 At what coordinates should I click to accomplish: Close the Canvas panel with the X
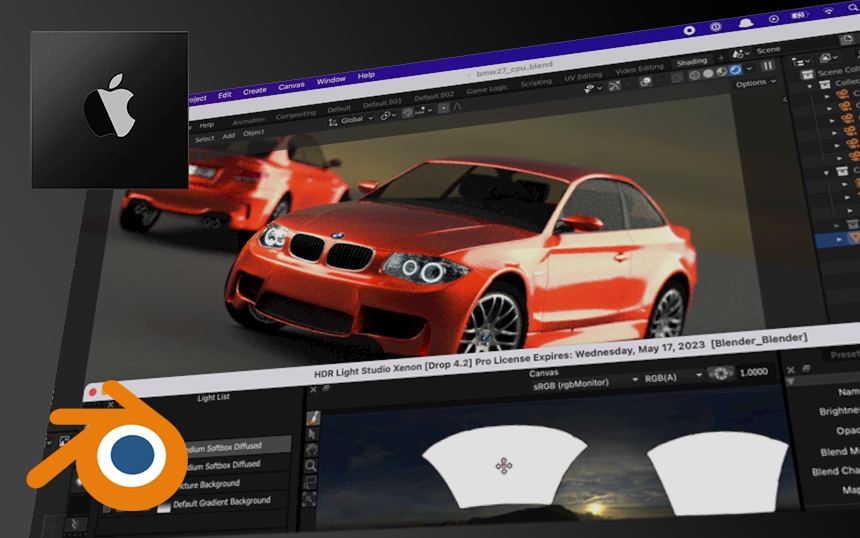[x=313, y=389]
